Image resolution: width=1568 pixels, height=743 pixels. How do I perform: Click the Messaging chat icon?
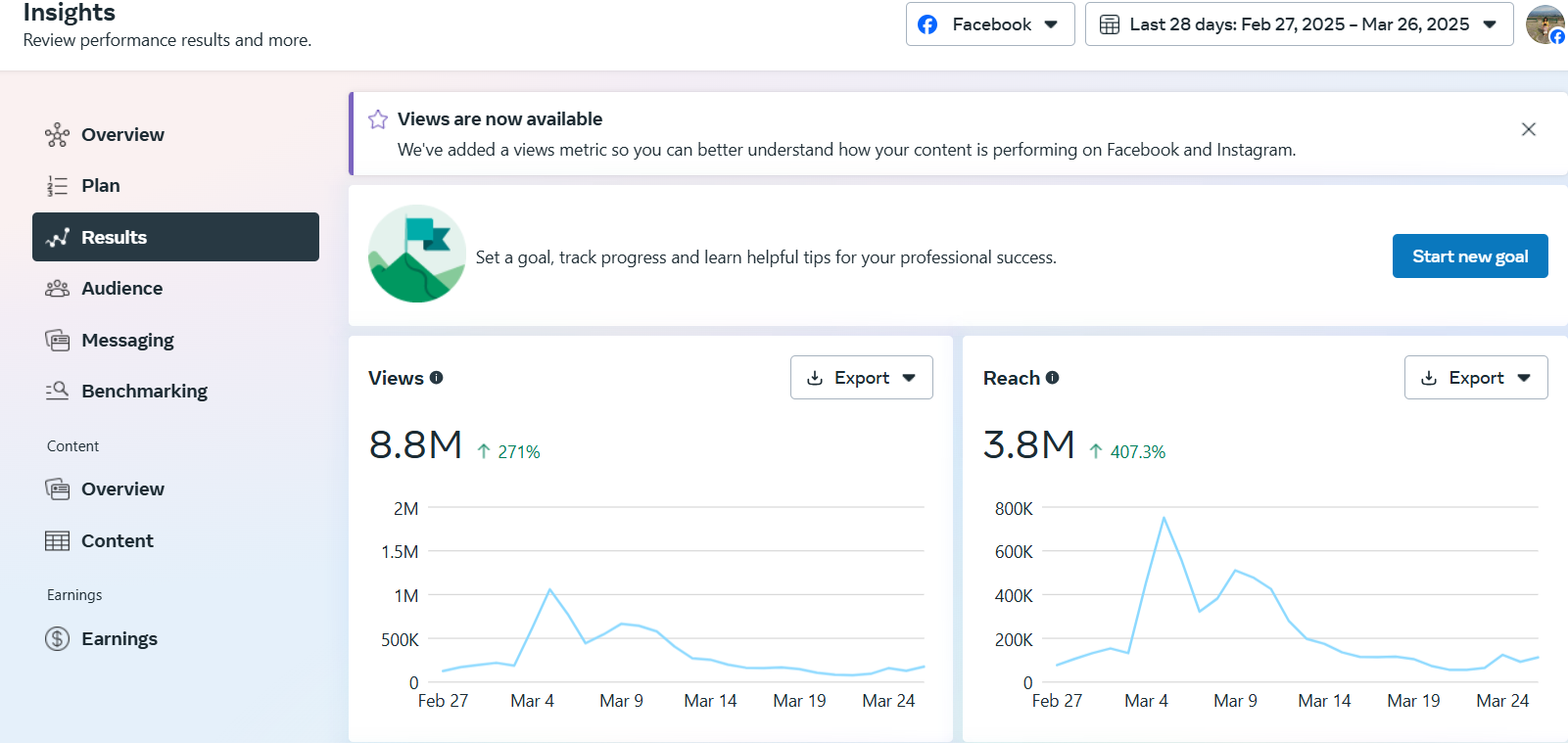[x=57, y=341]
